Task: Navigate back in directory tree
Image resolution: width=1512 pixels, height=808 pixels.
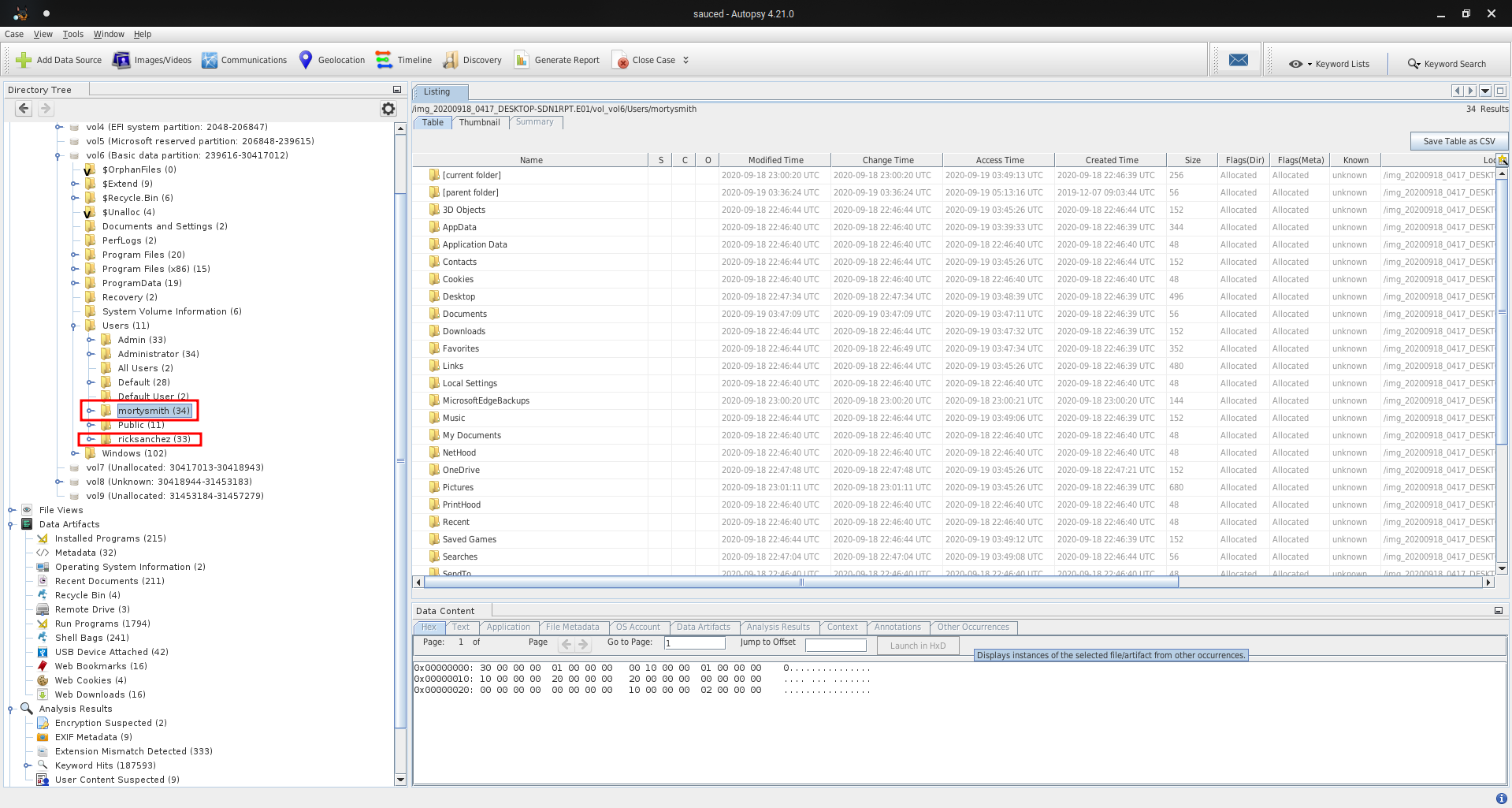Action: click(x=24, y=109)
